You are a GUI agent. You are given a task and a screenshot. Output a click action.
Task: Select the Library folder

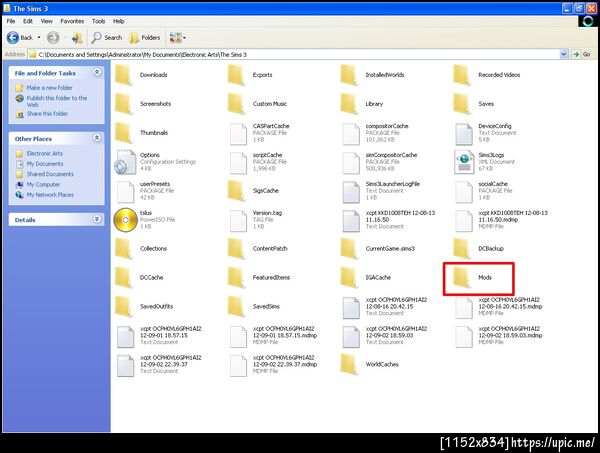[x=362, y=104]
